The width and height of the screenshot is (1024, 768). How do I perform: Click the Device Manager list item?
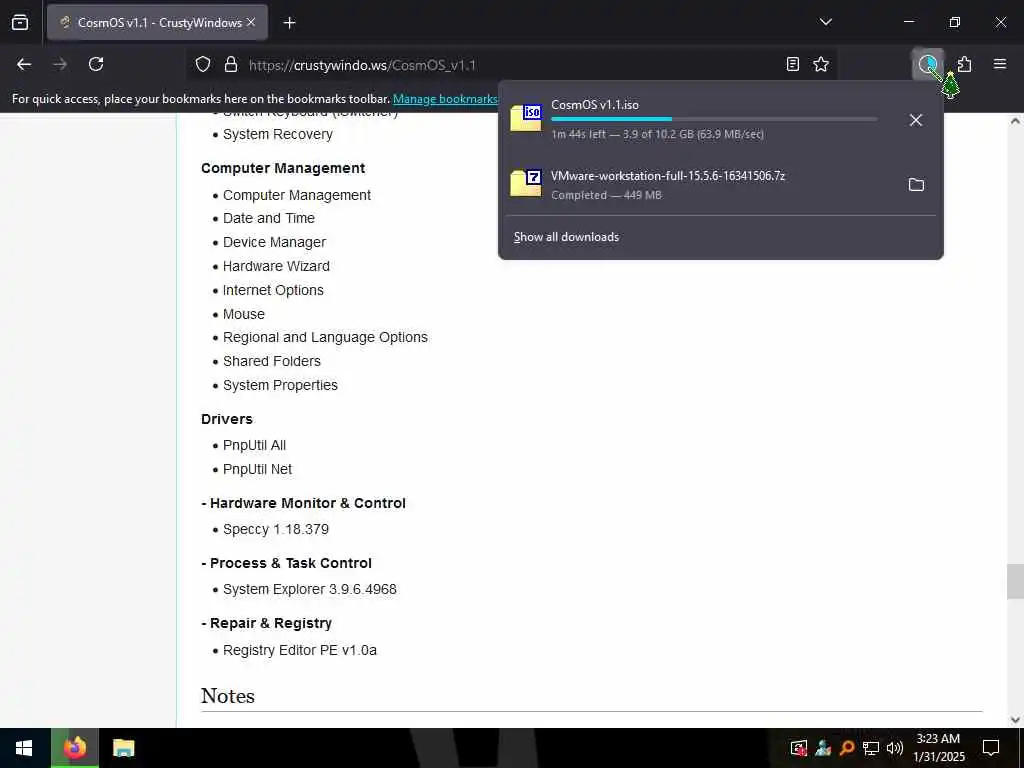coord(274,242)
